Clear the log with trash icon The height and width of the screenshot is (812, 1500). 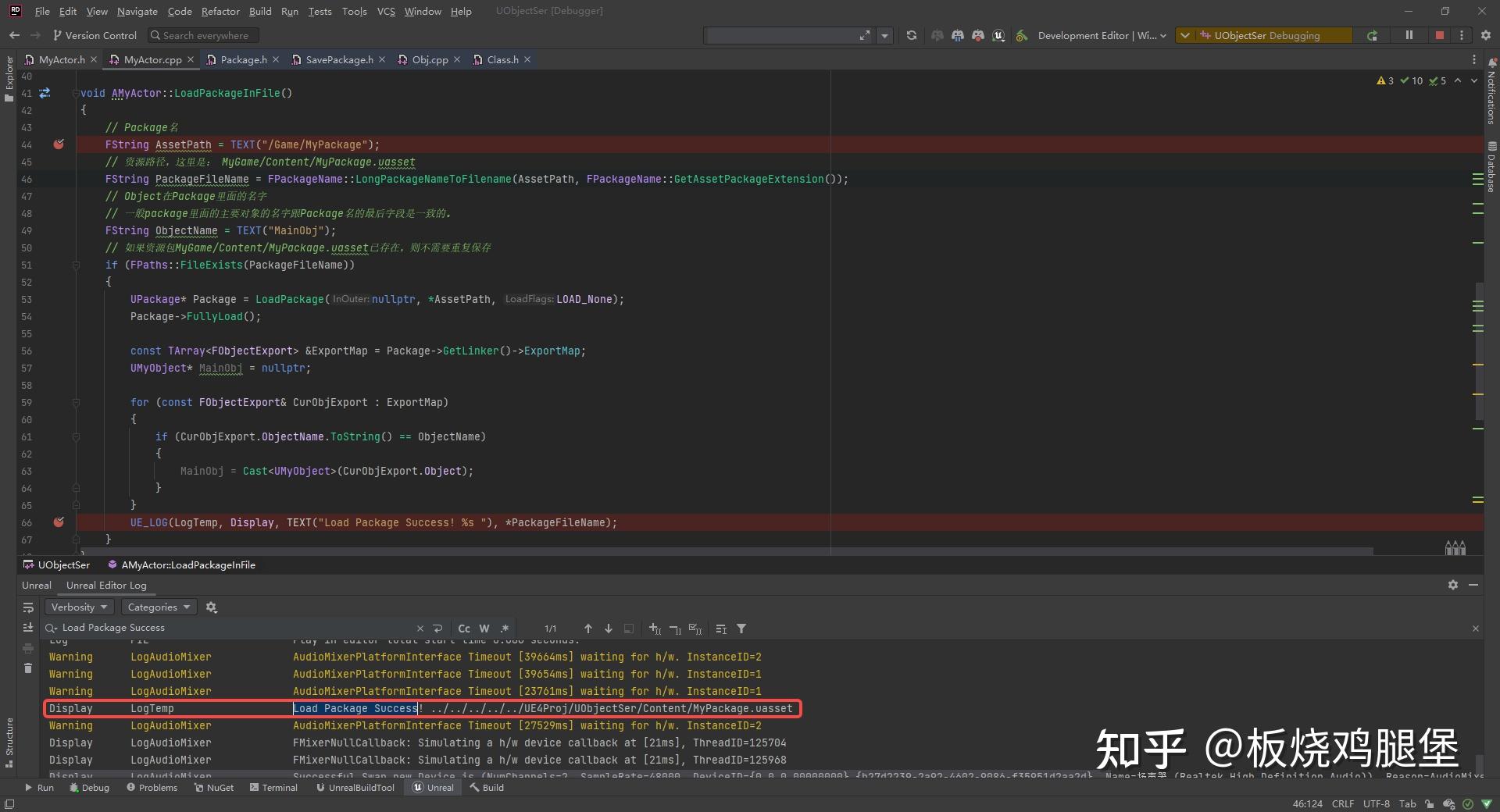pyautogui.click(x=28, y=668)
